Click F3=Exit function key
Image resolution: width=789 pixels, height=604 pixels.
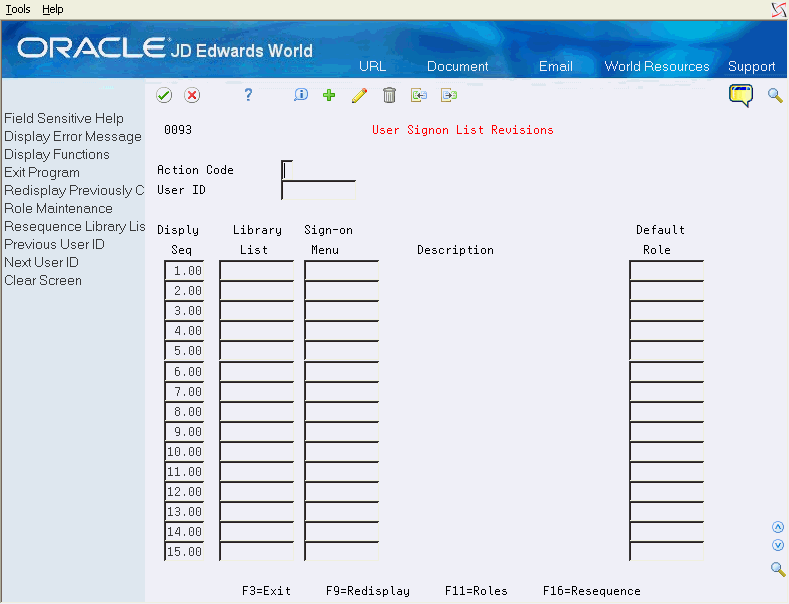(x=266, y=591)
